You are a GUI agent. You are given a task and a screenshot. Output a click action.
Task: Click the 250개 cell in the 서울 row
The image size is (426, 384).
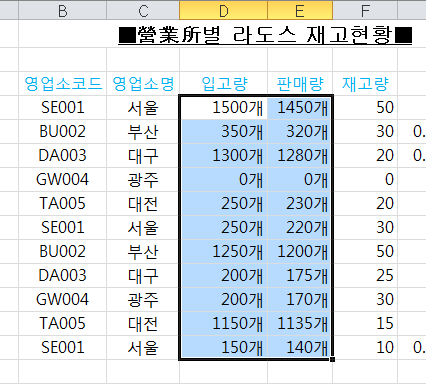click(x=223, y=227)
